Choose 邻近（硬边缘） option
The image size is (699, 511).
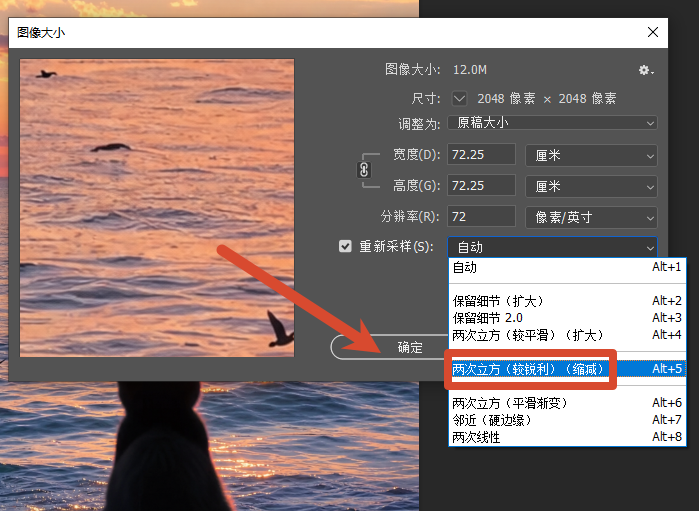[x=567, y=420]
